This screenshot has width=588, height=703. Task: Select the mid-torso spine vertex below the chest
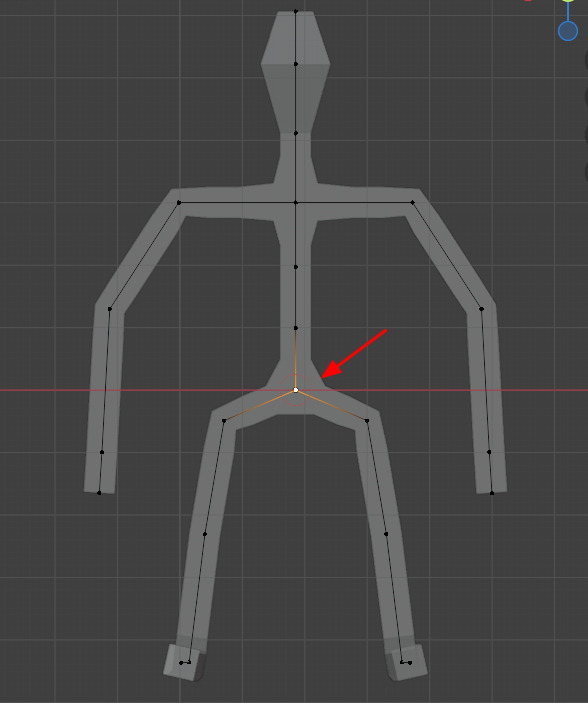coord(296,267)
